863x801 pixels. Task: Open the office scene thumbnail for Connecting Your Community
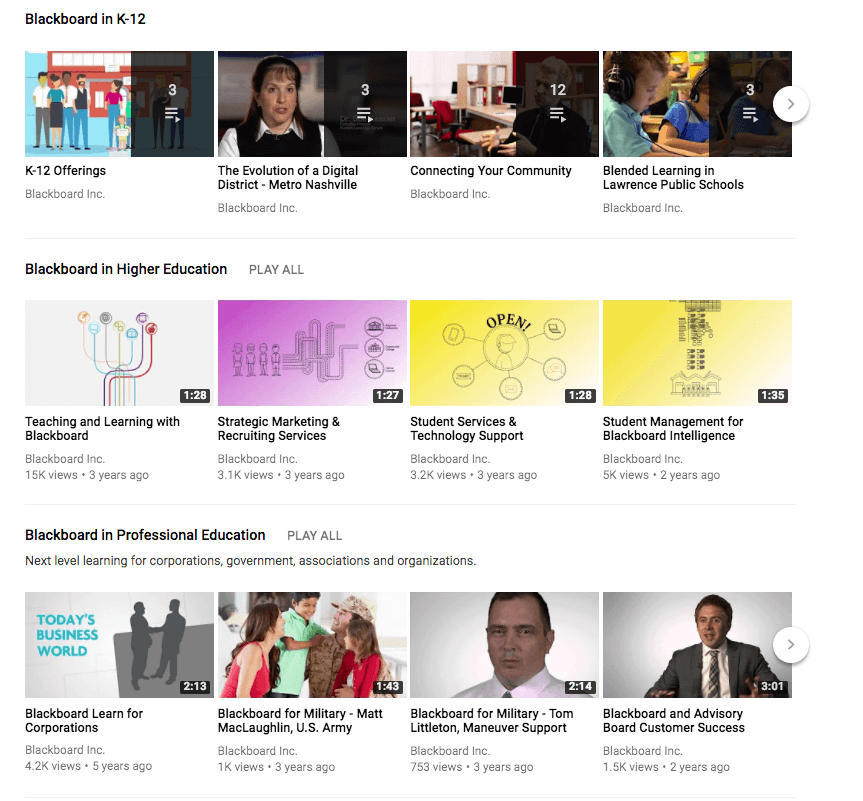(505, 104)
